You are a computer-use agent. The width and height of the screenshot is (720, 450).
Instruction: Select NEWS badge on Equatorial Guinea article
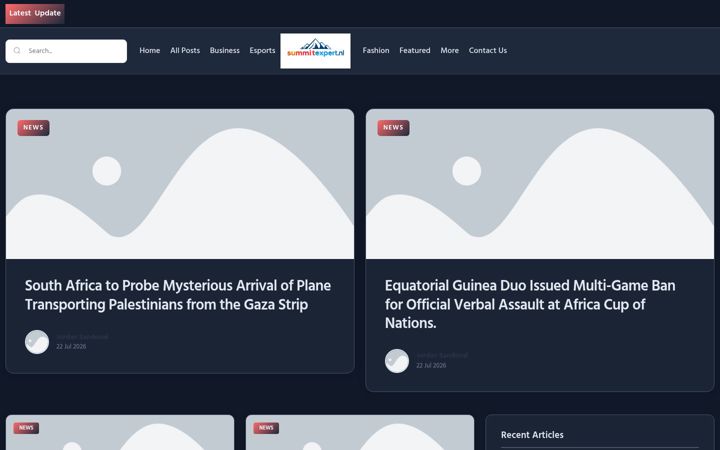(x=394, y=128)
